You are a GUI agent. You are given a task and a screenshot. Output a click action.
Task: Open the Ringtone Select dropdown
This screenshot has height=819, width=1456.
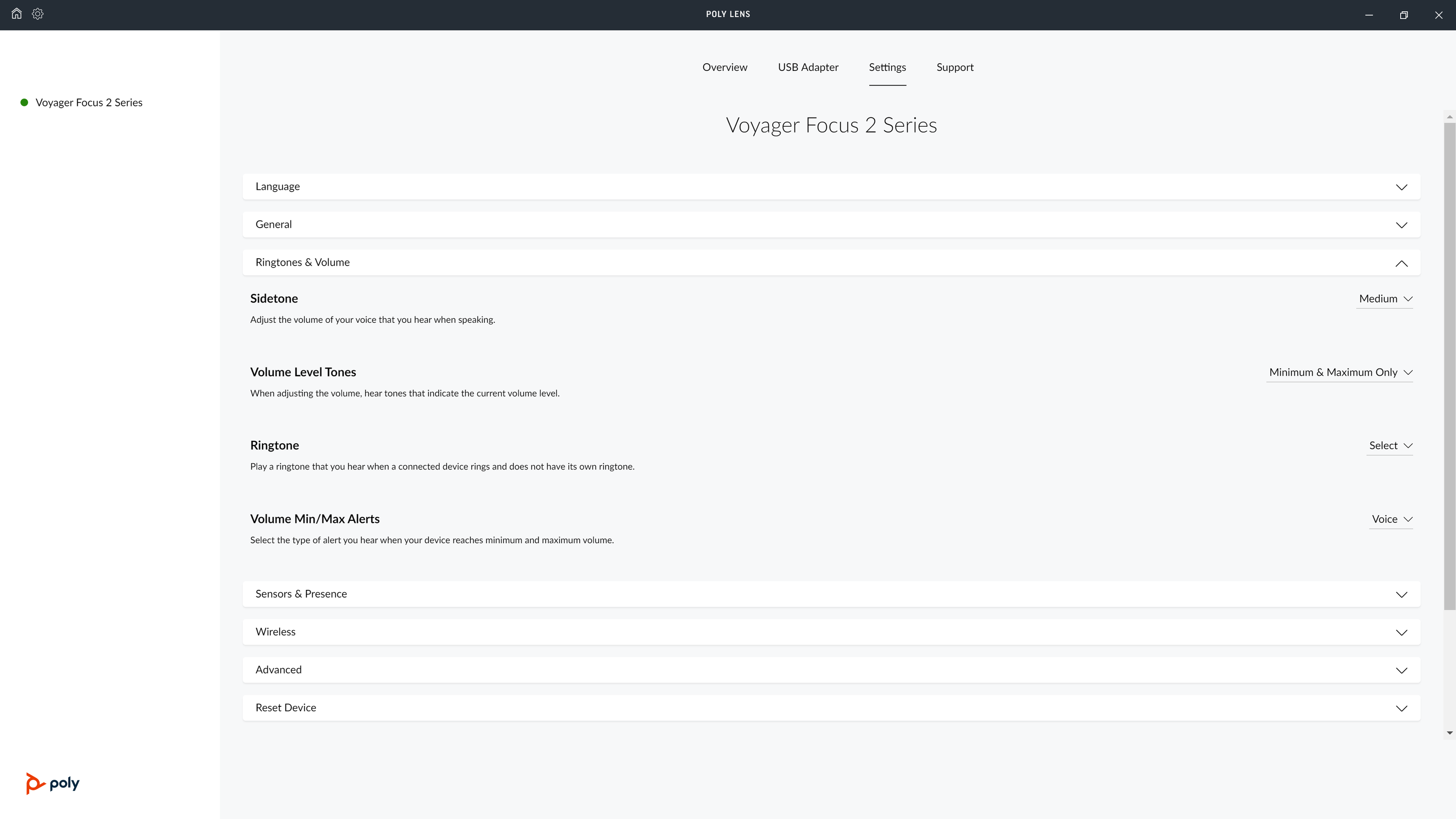(1390, 446)
